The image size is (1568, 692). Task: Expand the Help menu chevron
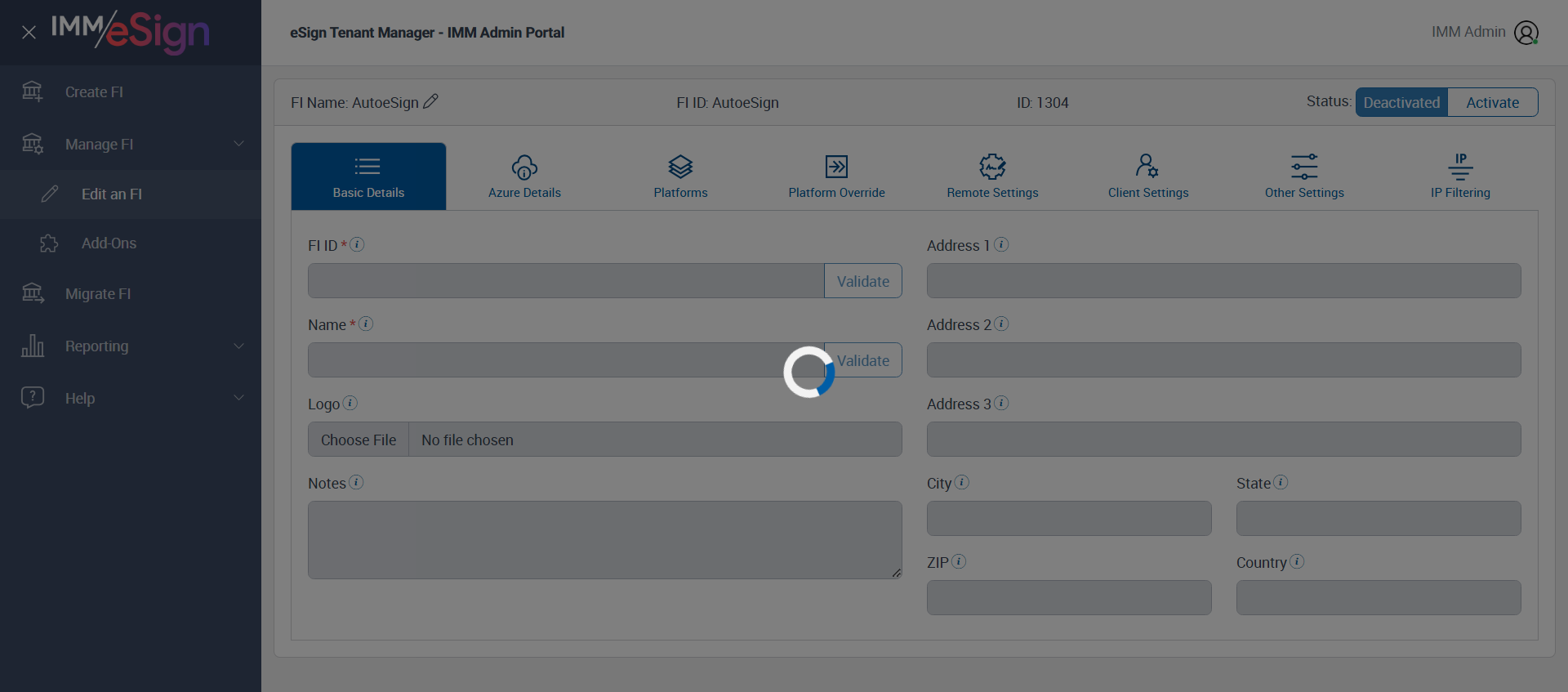pyautogui.click(x=238, y=398)
